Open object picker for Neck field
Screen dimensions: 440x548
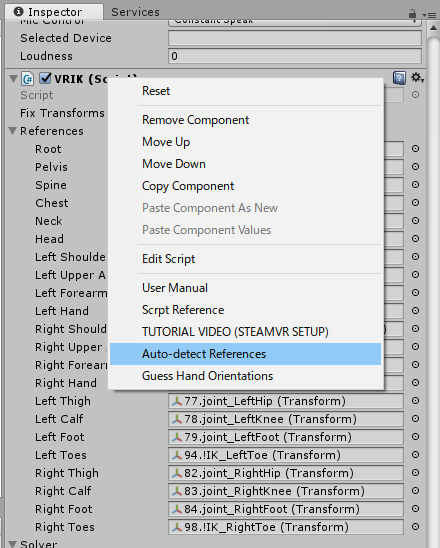pos(415,221)
